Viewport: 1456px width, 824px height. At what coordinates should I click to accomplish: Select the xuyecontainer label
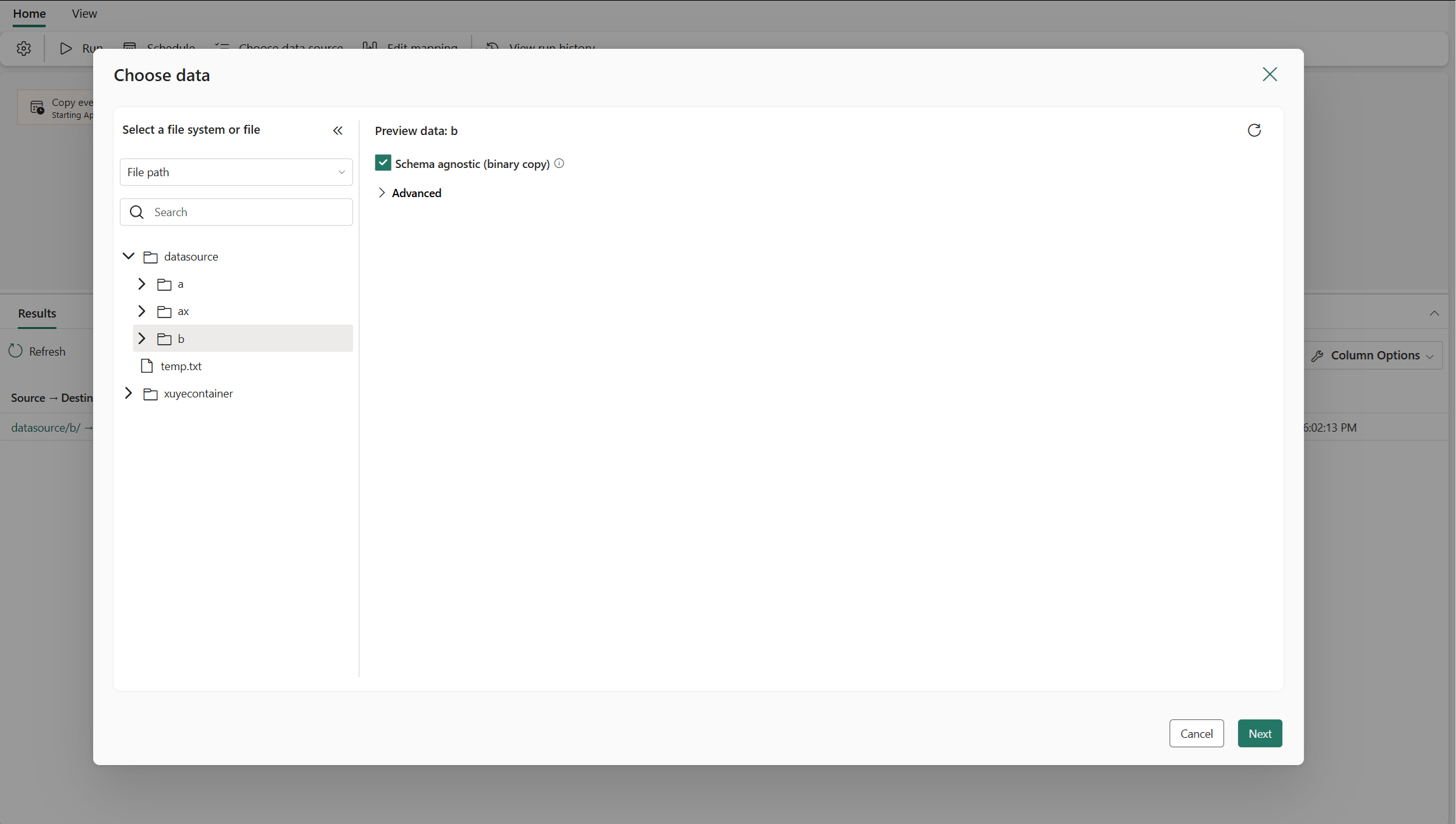coord(198,394)
